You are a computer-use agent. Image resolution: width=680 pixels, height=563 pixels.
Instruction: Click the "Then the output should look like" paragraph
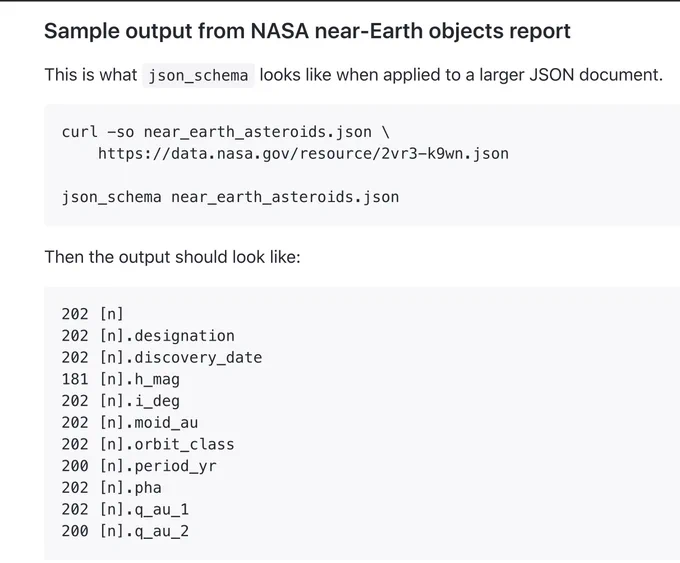tap(173, 257)
